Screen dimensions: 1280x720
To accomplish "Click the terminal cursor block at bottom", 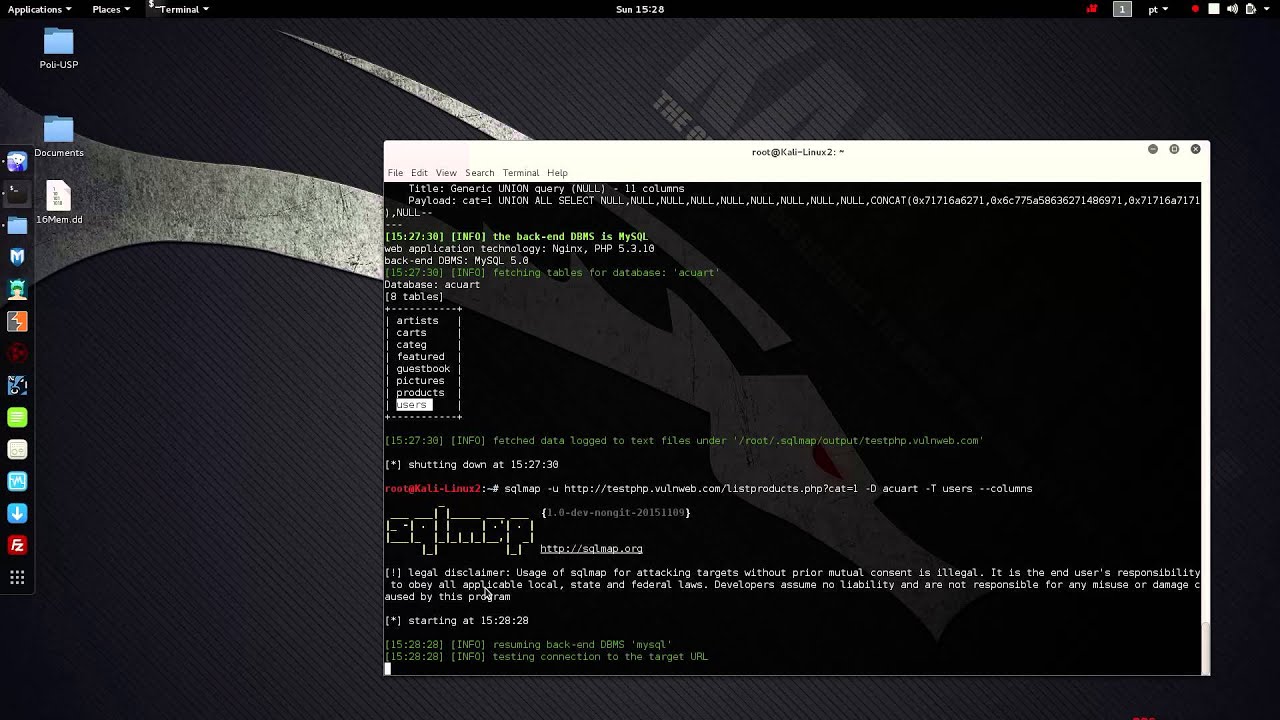I will point(388,669).
